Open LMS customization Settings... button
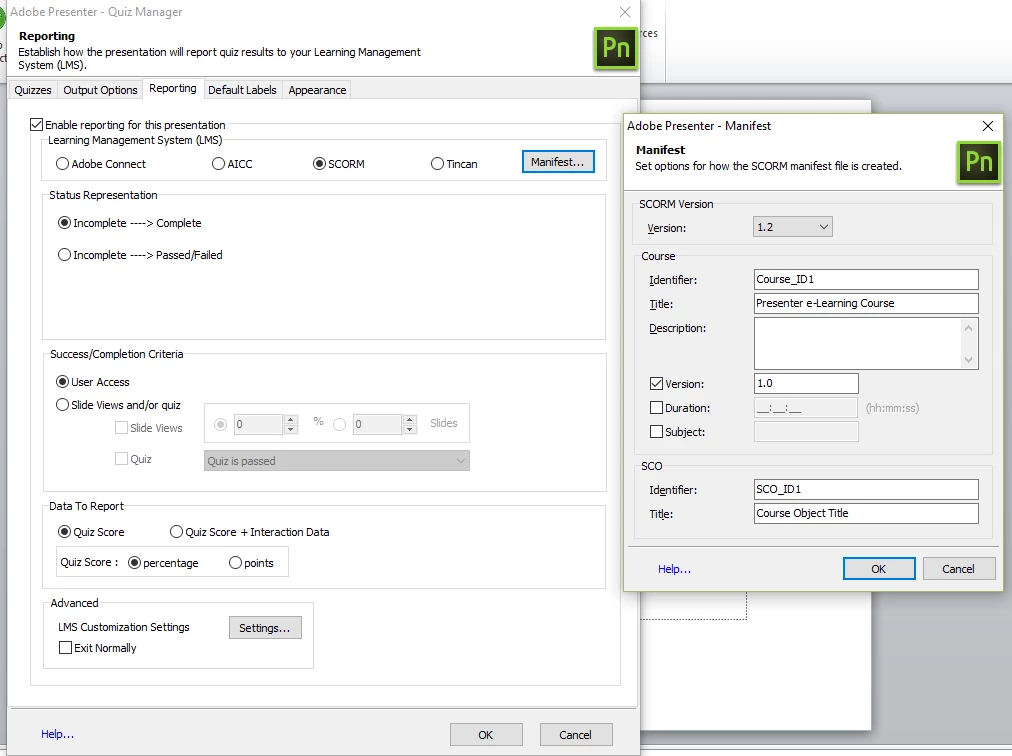1012x756 pixels. coord(265,628)
